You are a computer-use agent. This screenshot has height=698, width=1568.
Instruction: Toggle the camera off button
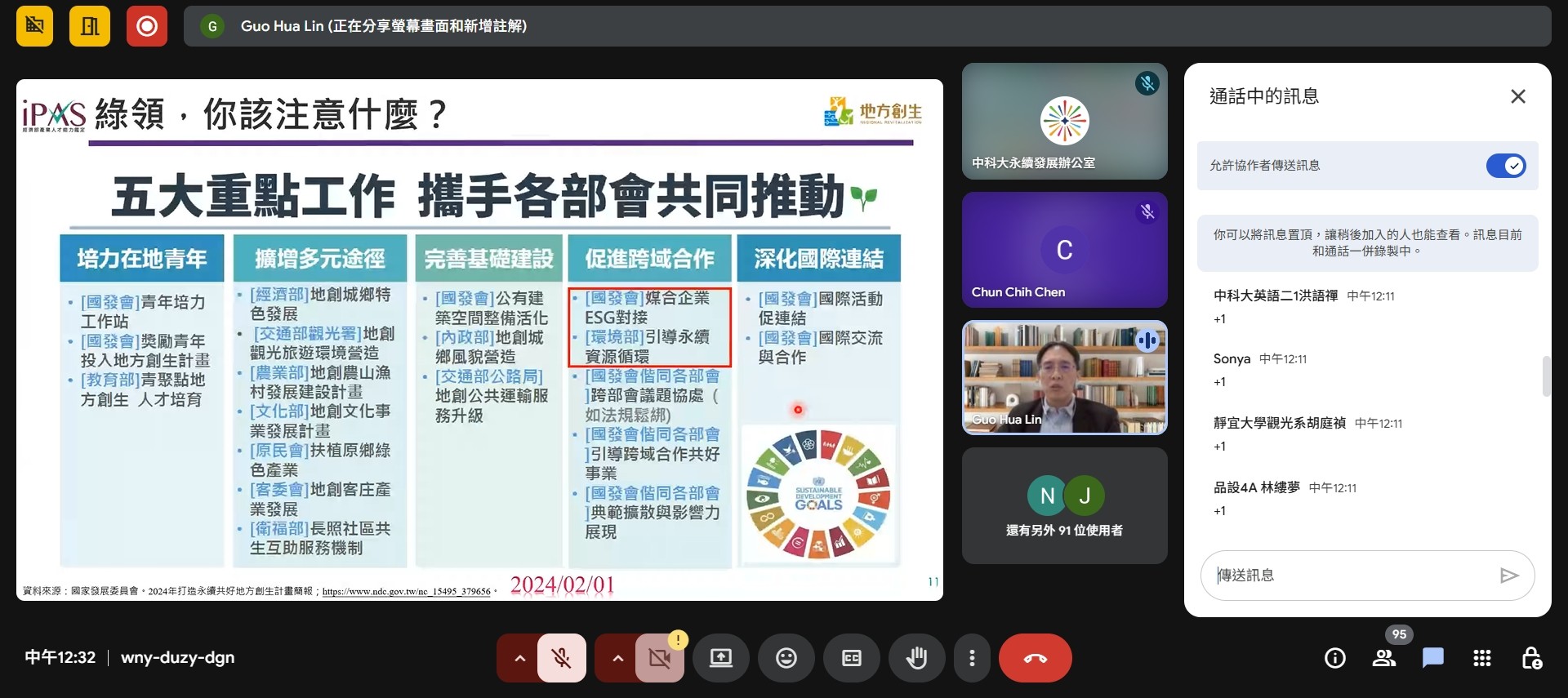pos(659,658)
